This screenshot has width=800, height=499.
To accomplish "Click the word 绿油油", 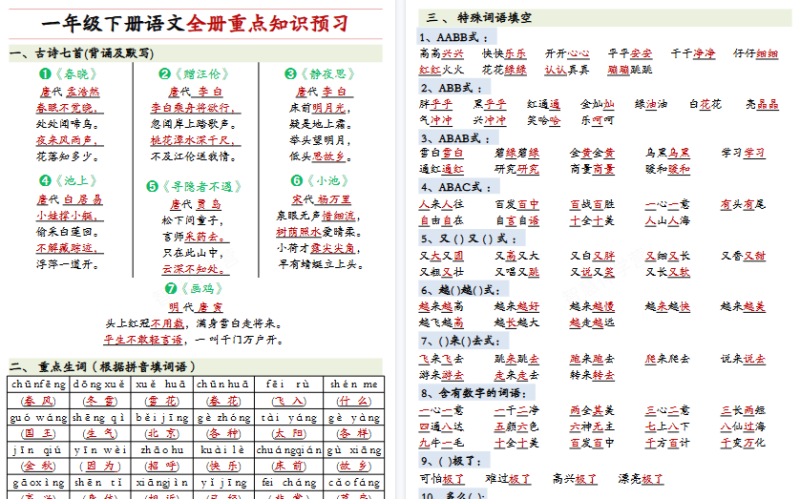I will [651, 104].
